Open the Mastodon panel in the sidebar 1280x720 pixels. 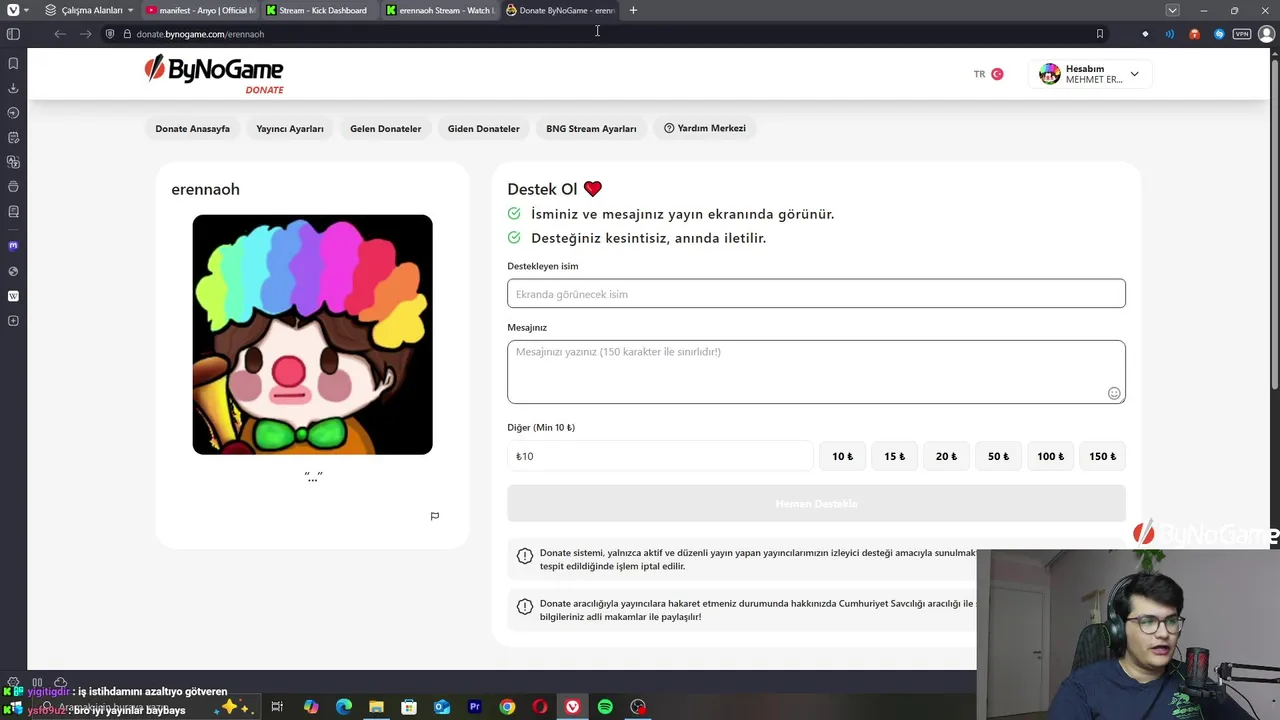click(x=13, y=245)
